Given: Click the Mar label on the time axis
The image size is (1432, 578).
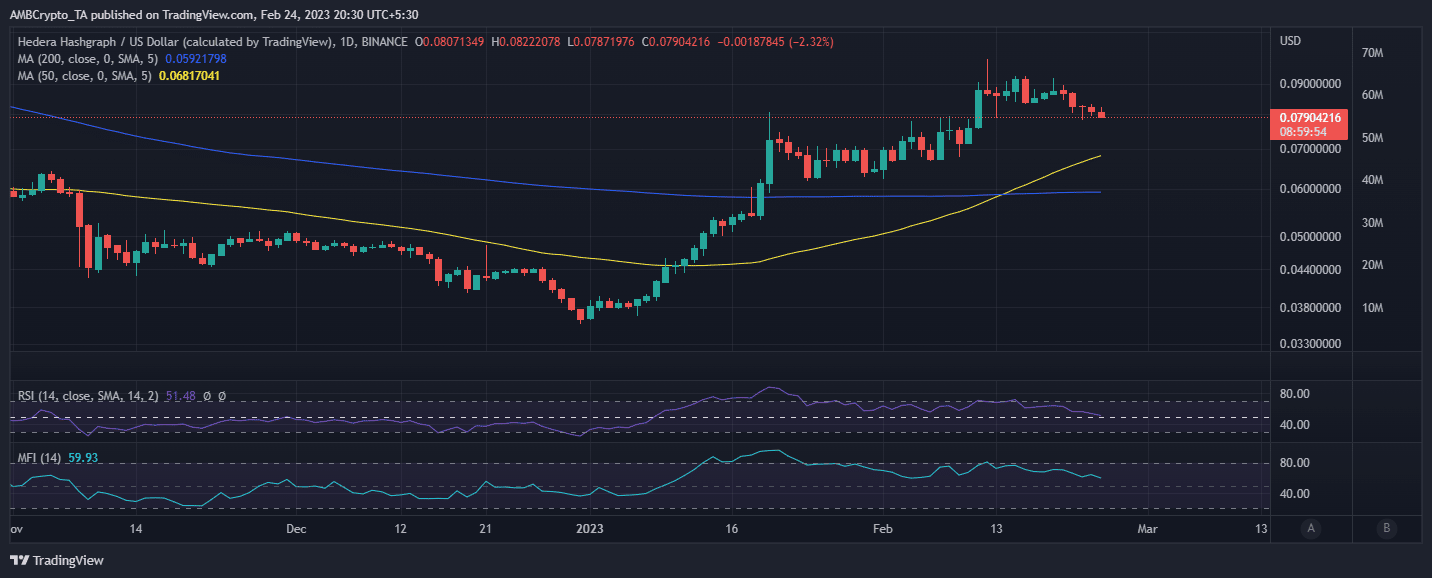Looking at the screenshot, I should pos(1148,528).
